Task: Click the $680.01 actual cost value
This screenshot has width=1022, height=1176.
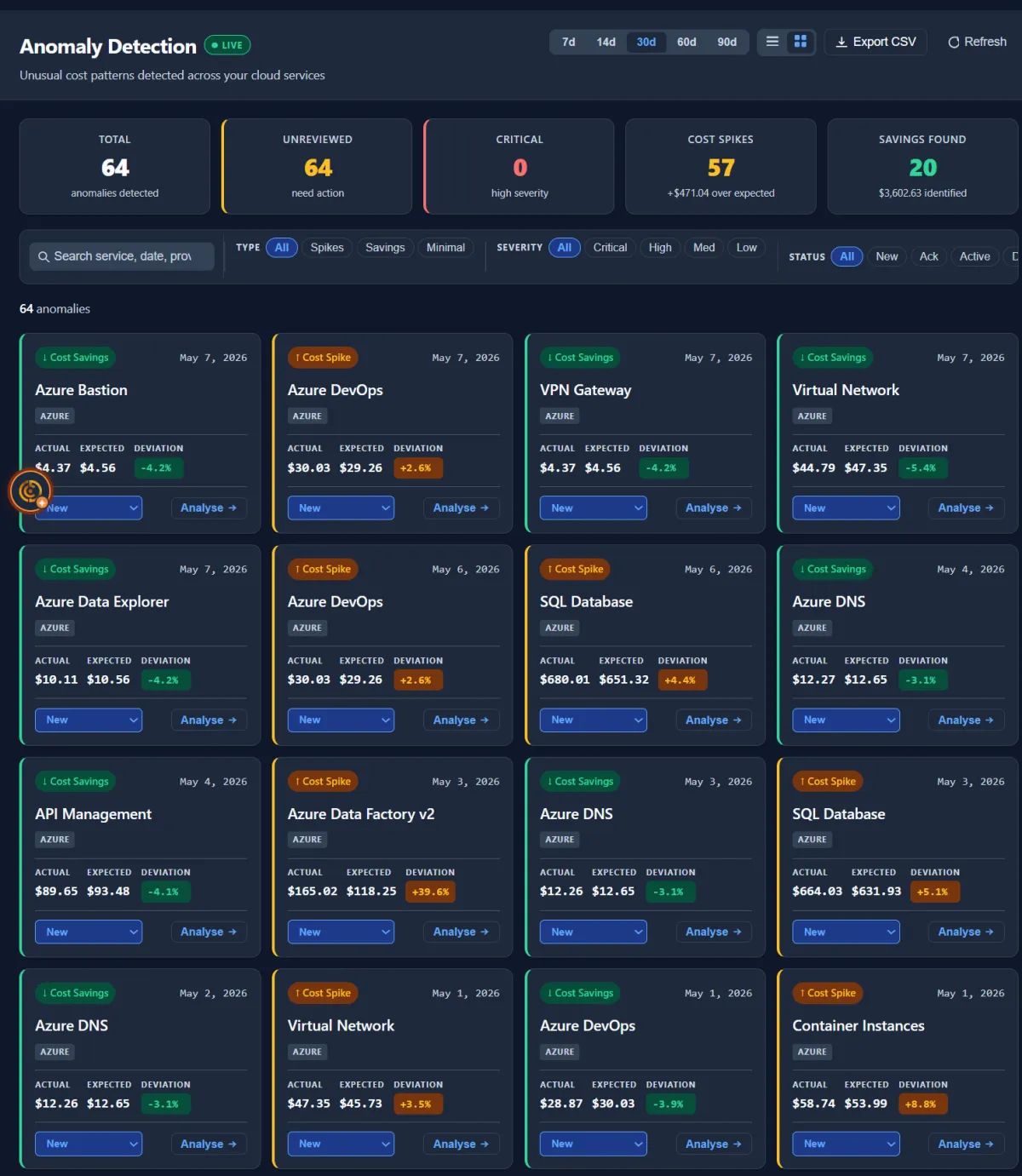Action: (x=565, y=680)
